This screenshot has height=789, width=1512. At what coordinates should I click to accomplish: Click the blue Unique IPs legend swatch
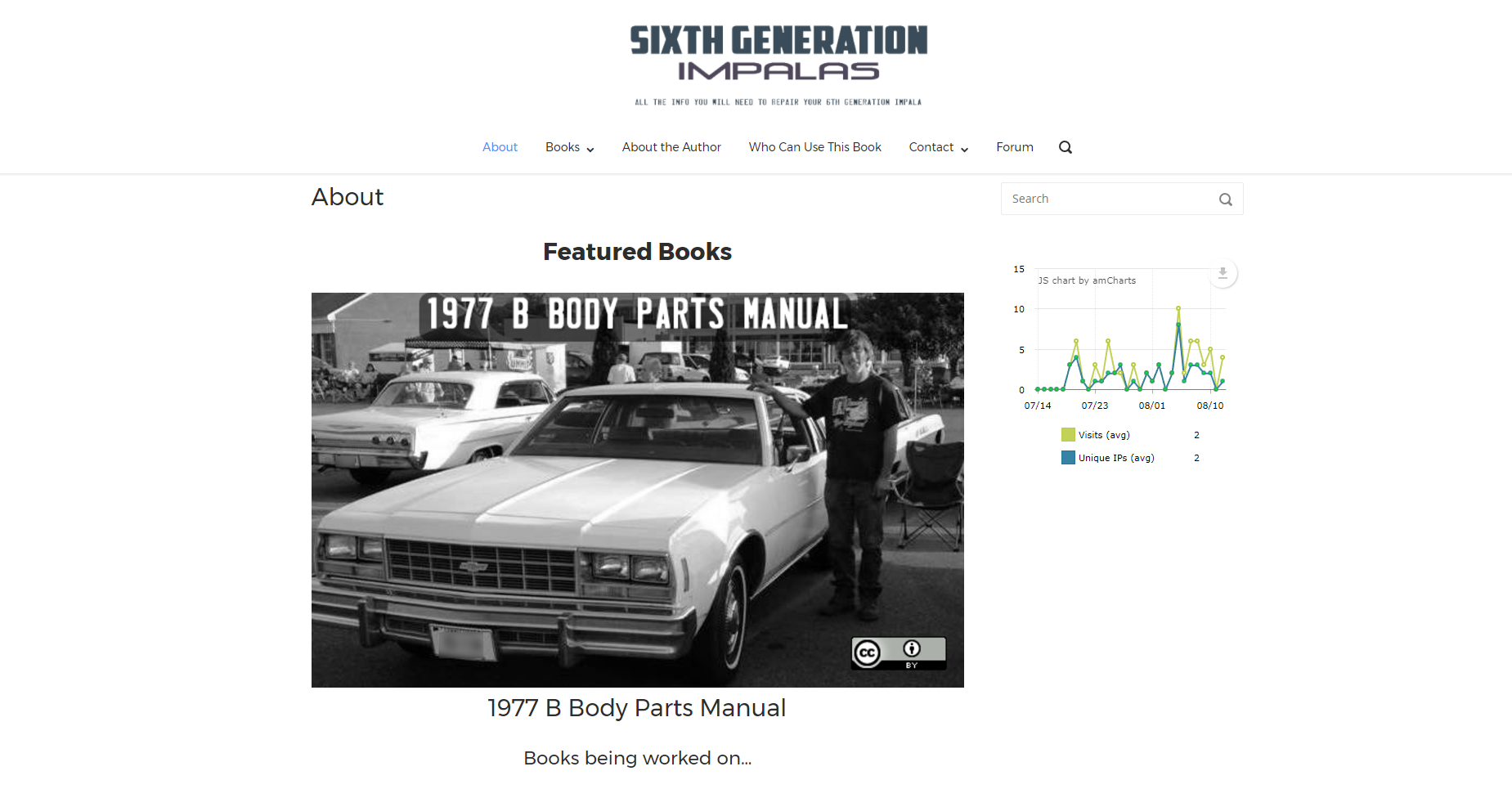click(x=1068, y=458)
